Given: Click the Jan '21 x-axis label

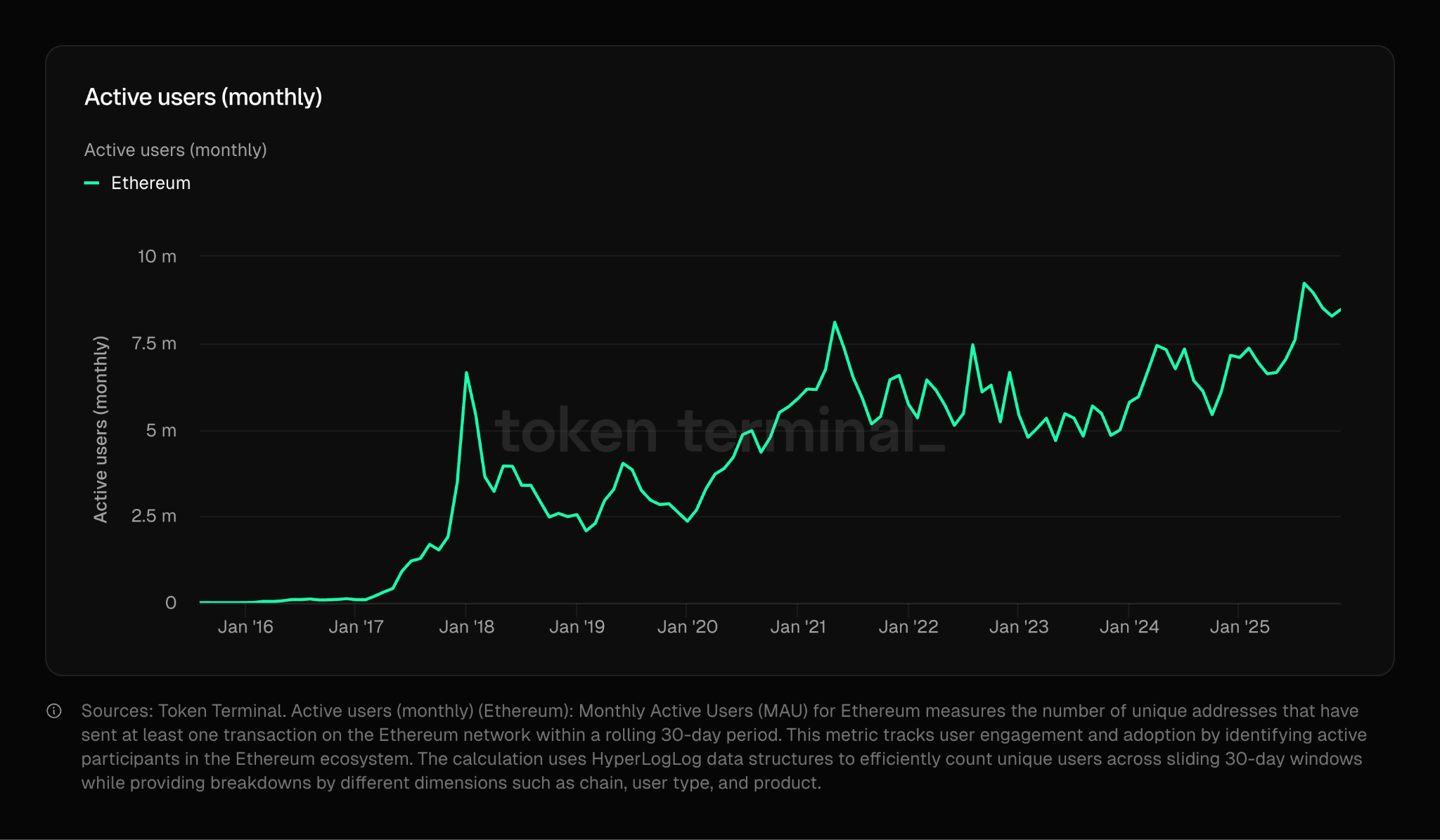Looking at the screenshot, I should pos(797,626).
